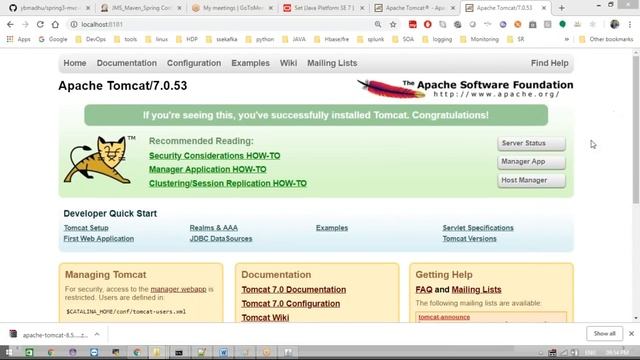Viewport: 640px width, 360px height.
Task: Click the red Opera-style extension icon
Action: click(x=427, y=24)
